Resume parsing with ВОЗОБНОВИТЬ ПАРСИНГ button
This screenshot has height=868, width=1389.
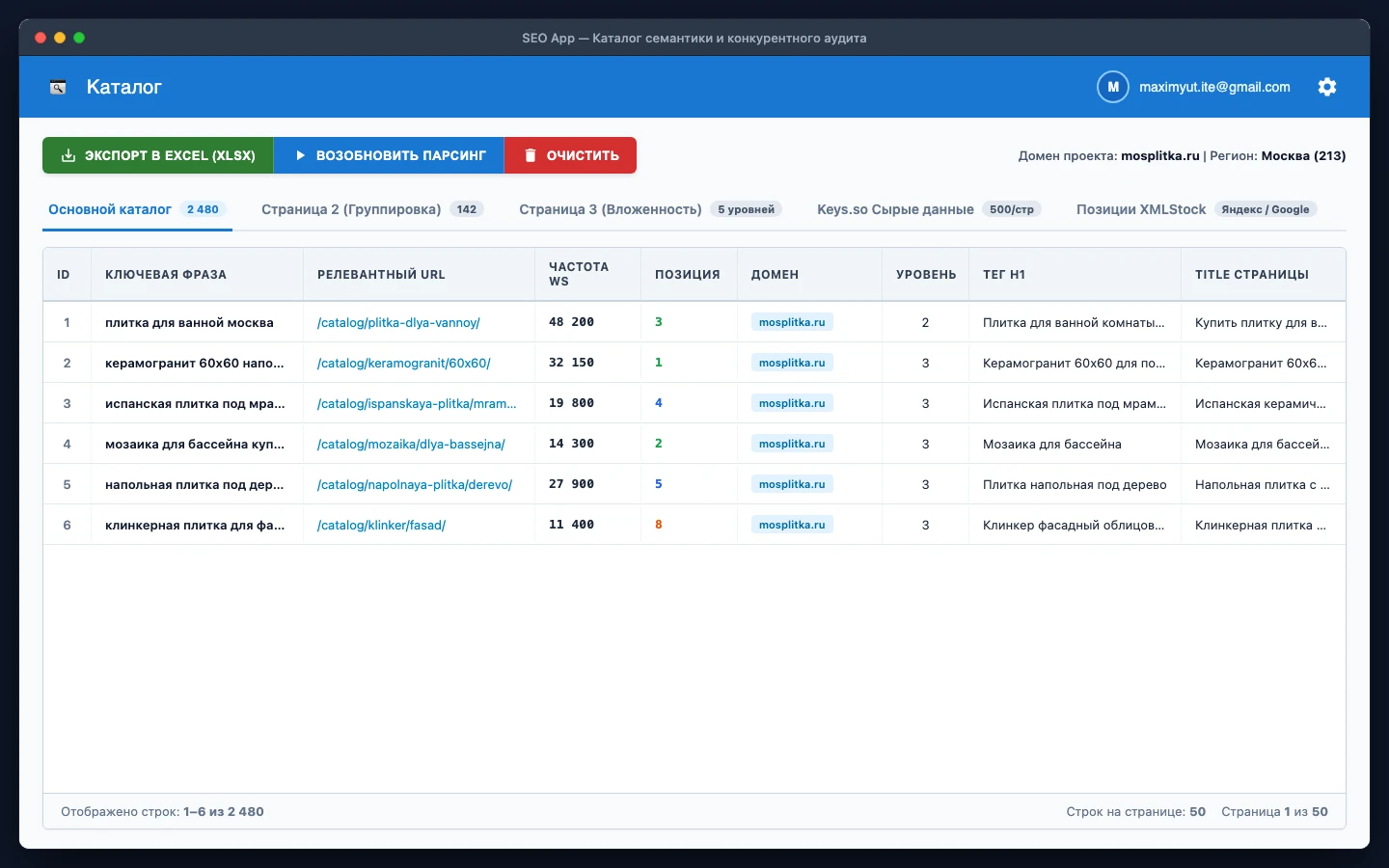click(389, 155)
